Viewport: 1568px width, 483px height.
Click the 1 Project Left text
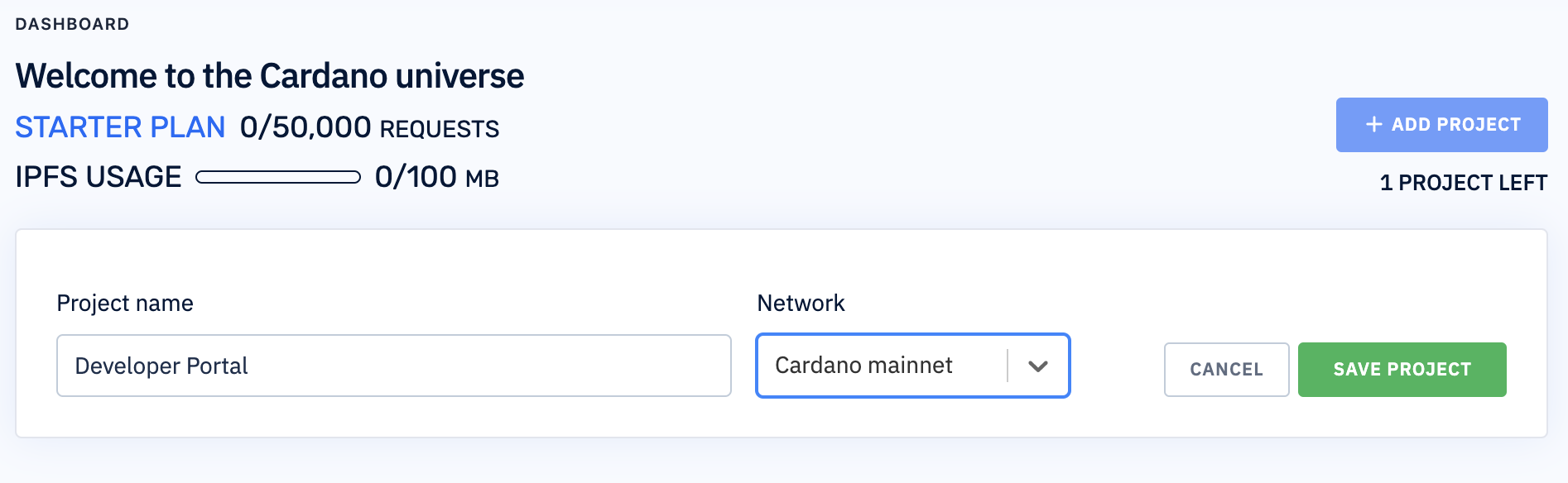click(x=1463, y=183)
